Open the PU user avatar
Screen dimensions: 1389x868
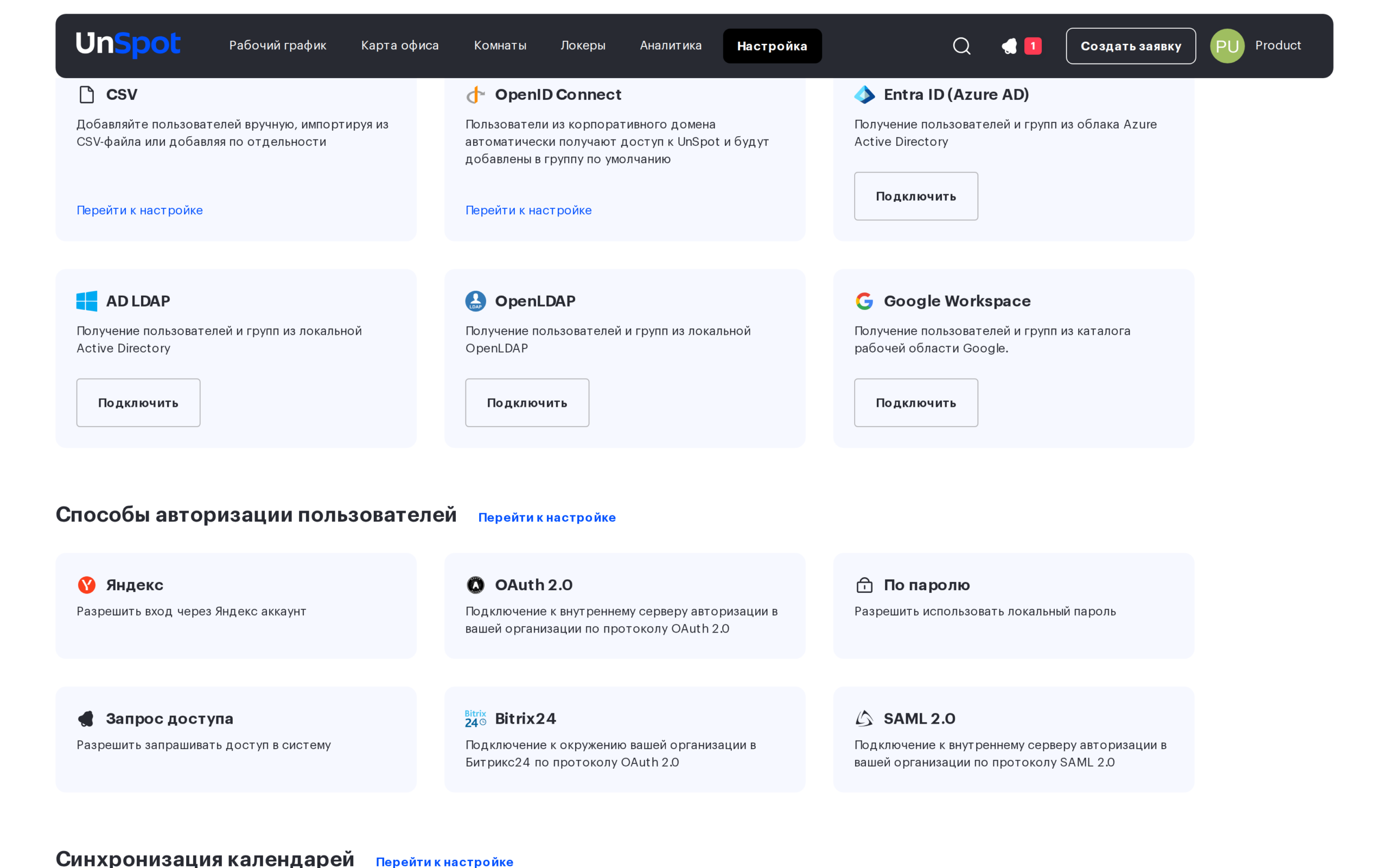1227,46
